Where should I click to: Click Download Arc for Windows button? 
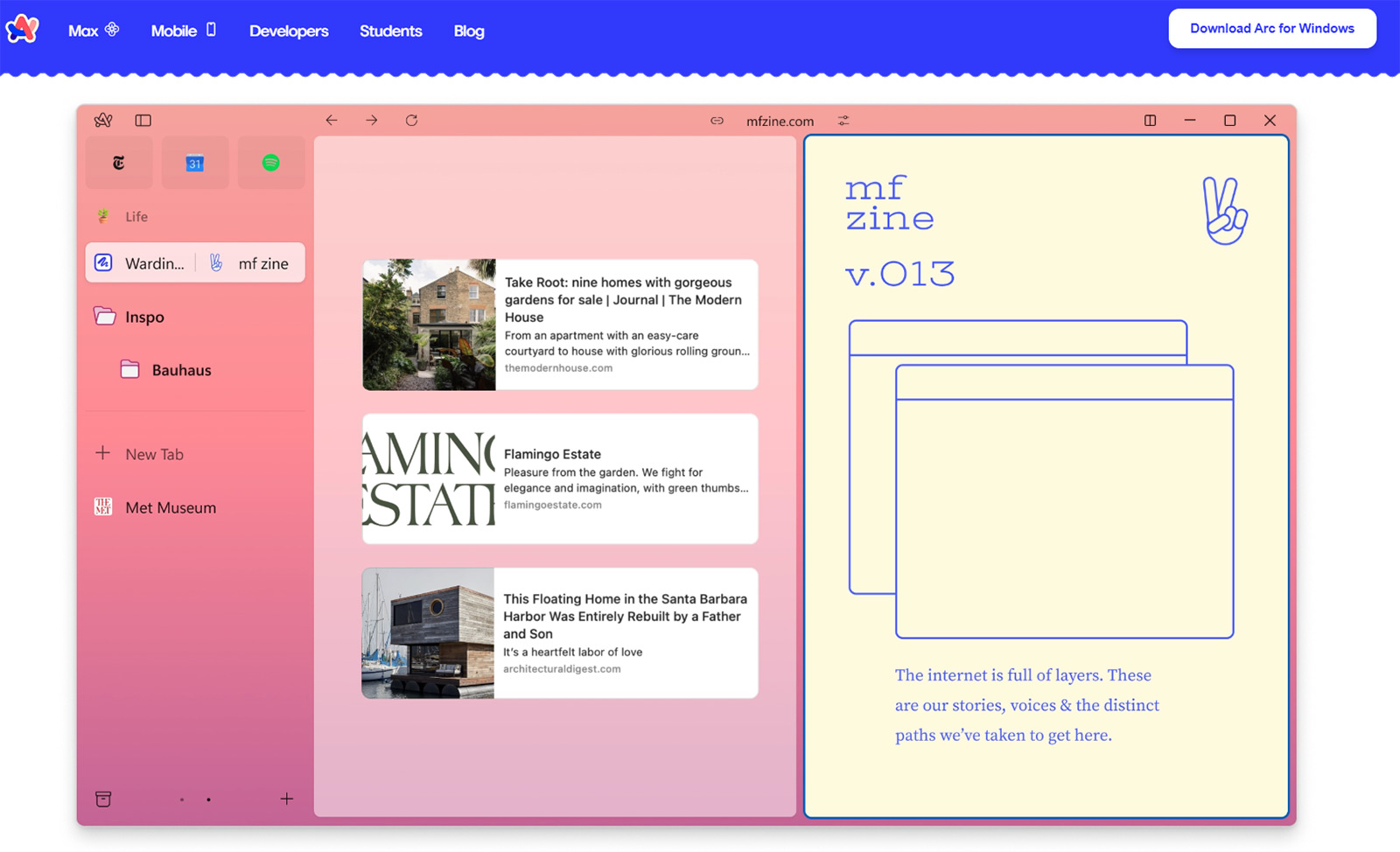(1271, 29)
